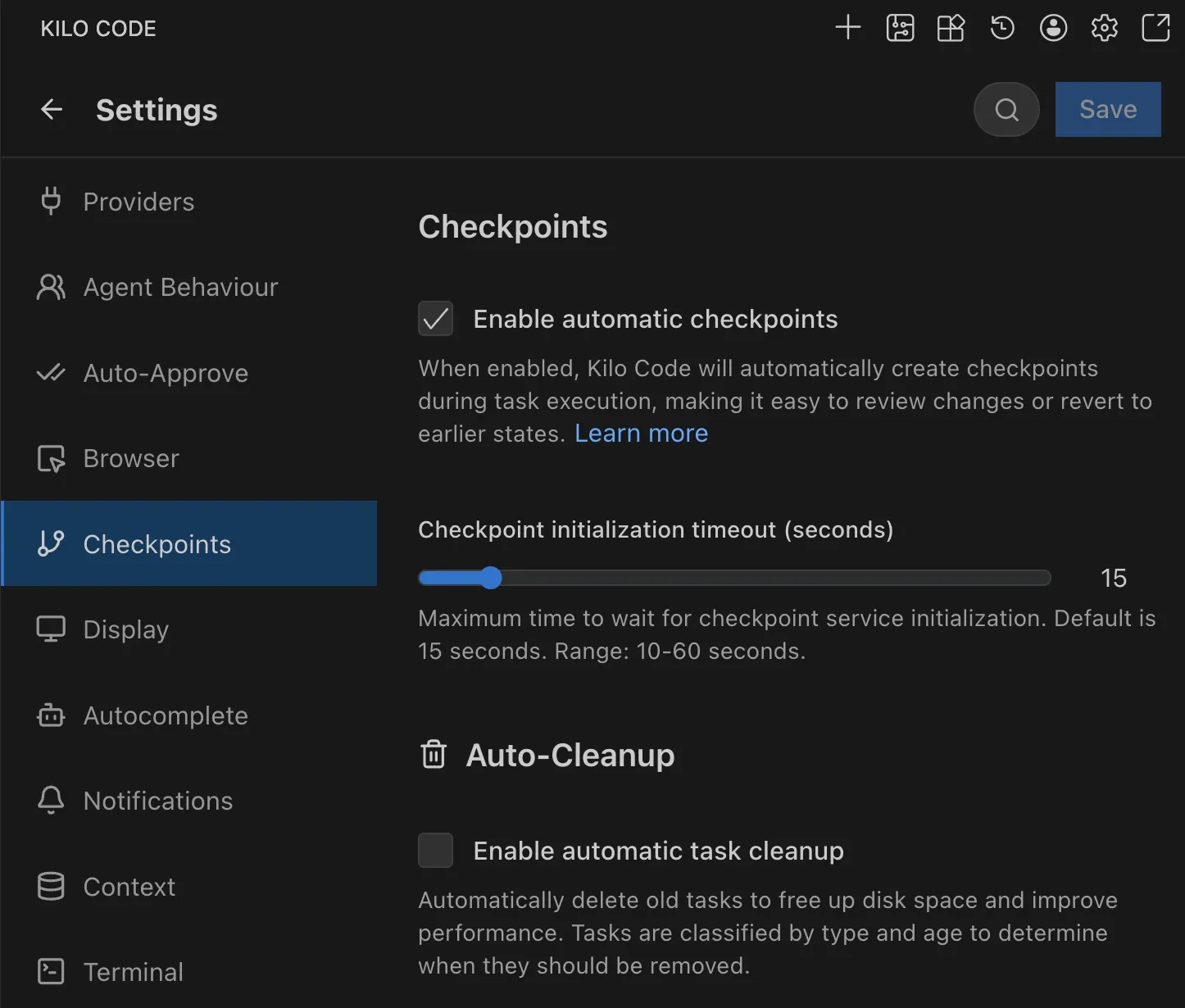Open the profile account icon
This screenshot has height=1008, width=1185.
click(x=1053, y=28)
